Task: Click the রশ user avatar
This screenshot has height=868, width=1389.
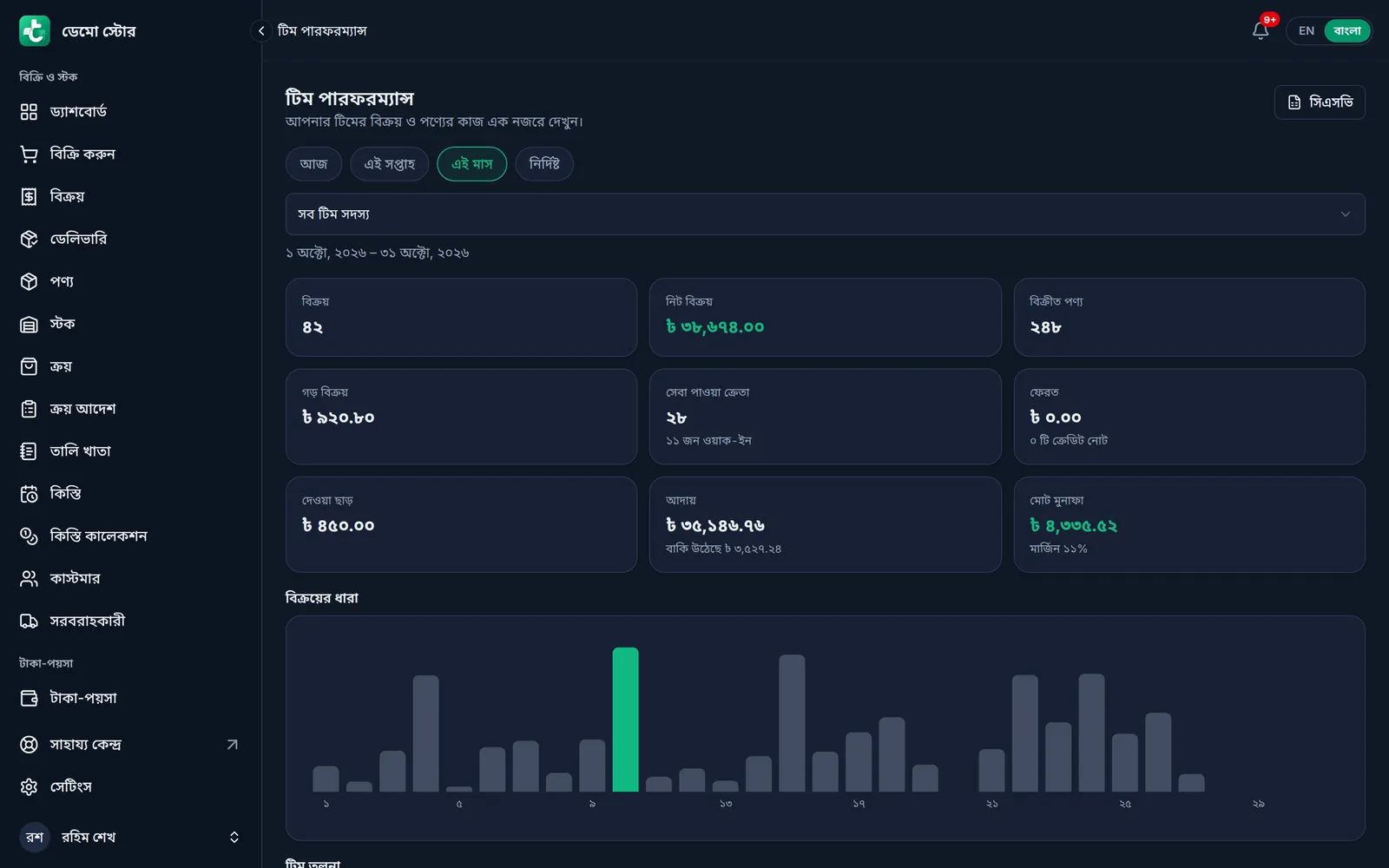Action: click(x=35, y=838)
